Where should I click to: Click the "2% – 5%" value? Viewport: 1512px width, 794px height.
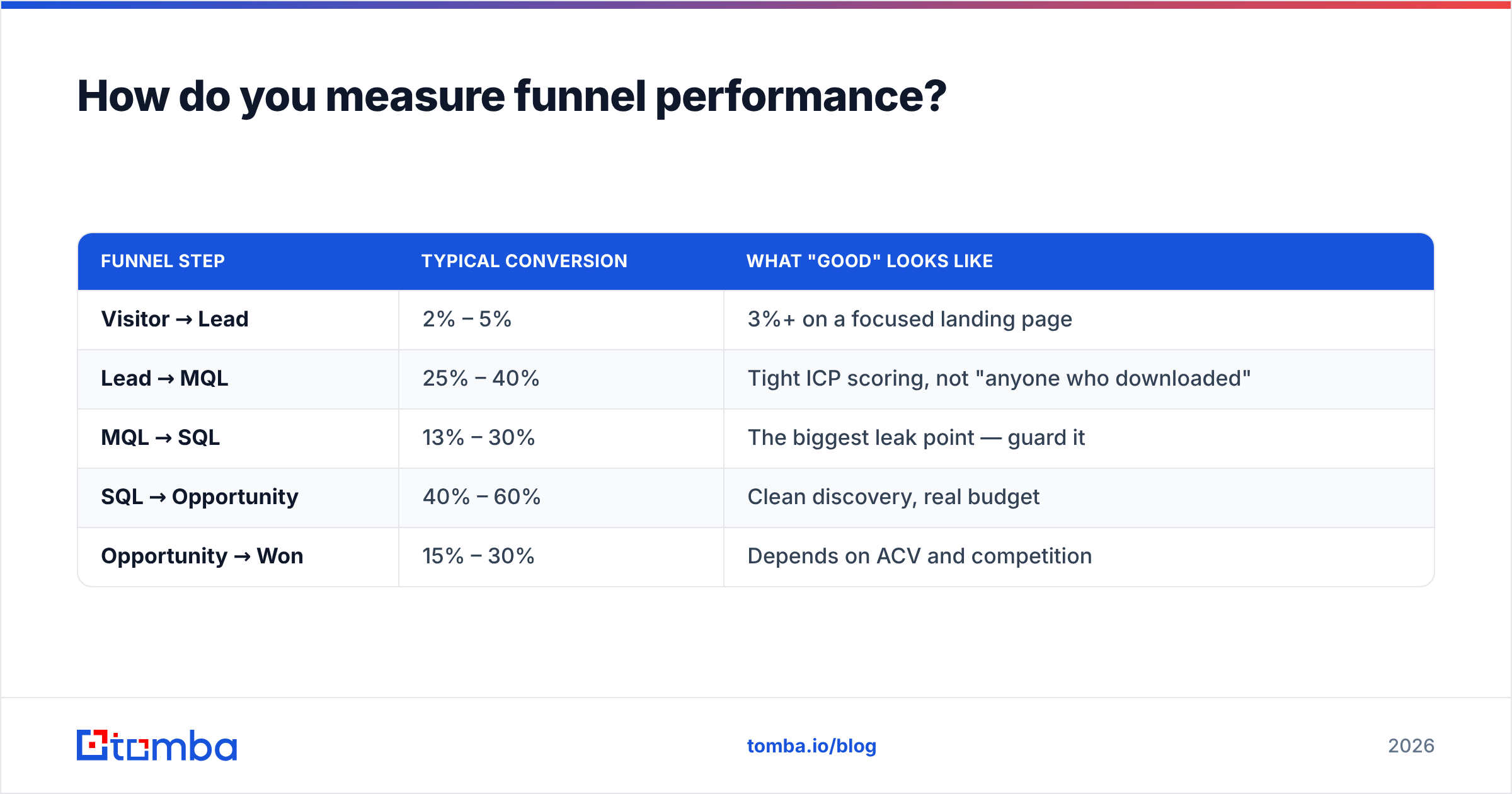pos(467,319)
